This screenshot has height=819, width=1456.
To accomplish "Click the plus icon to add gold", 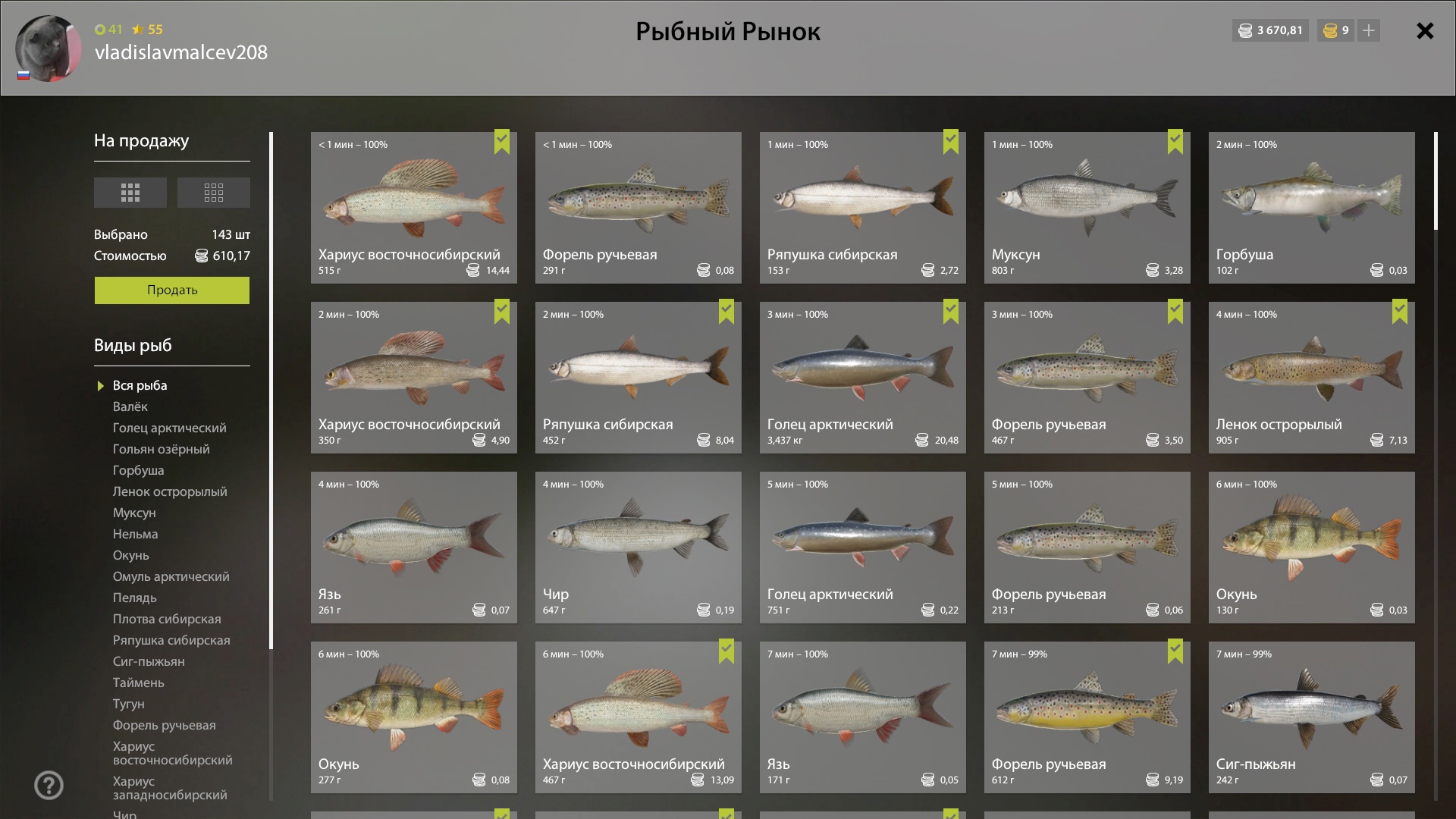I will [x=1369, y=30].
